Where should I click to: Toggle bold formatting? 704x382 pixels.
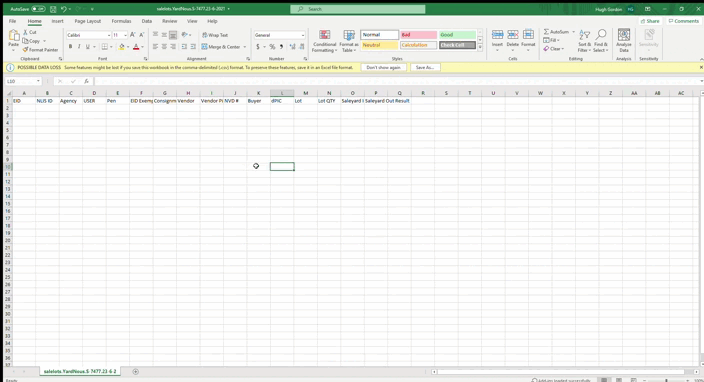tap(70, 47)
